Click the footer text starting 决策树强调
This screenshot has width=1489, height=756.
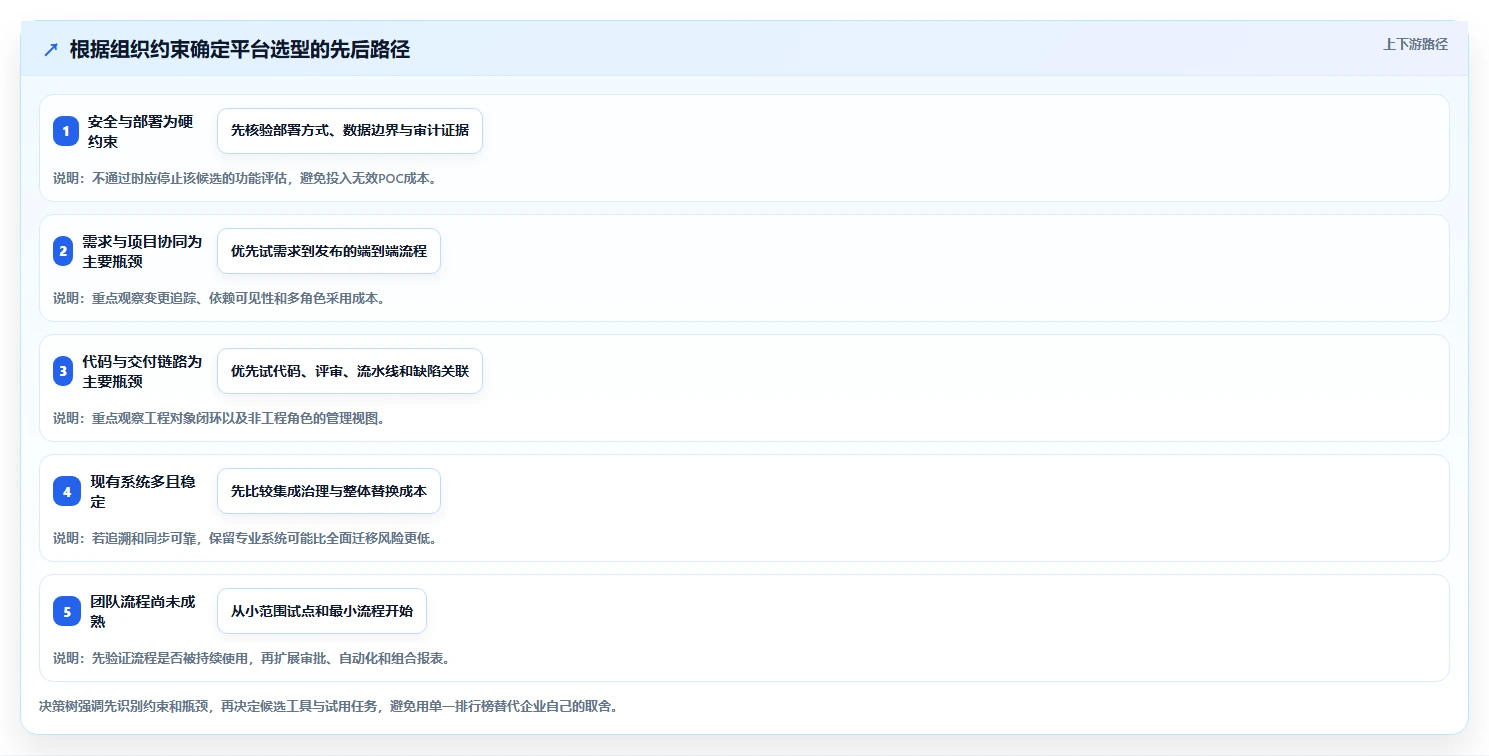coord(328,706)
